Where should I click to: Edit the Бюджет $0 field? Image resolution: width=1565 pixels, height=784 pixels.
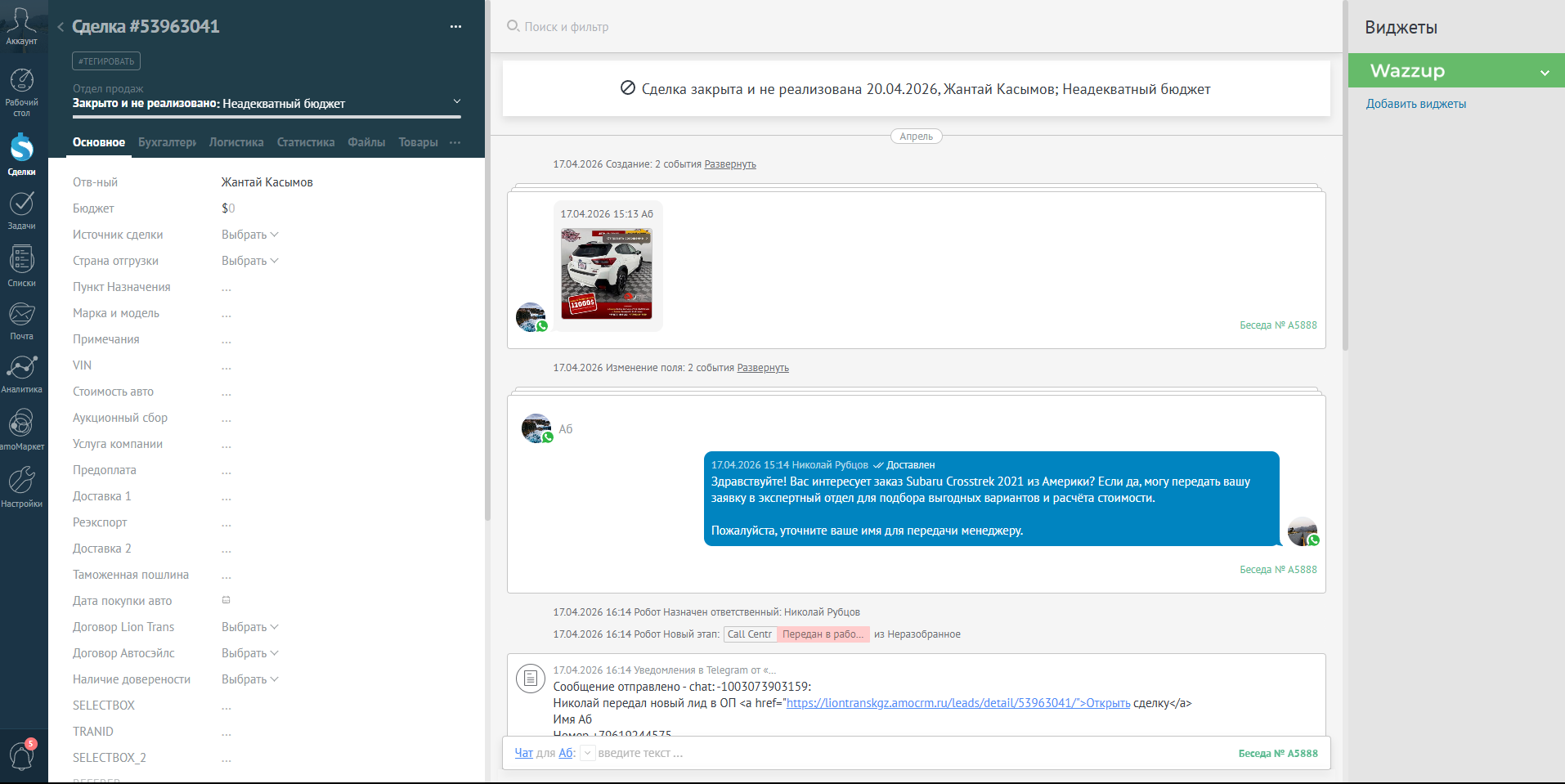228,208
